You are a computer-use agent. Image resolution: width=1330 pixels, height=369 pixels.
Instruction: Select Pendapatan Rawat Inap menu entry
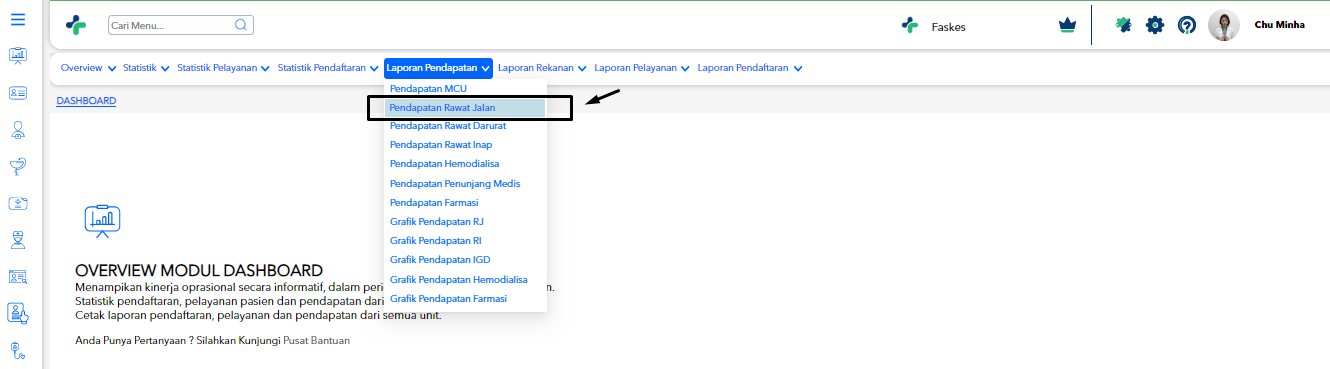(x=466, y=145)
